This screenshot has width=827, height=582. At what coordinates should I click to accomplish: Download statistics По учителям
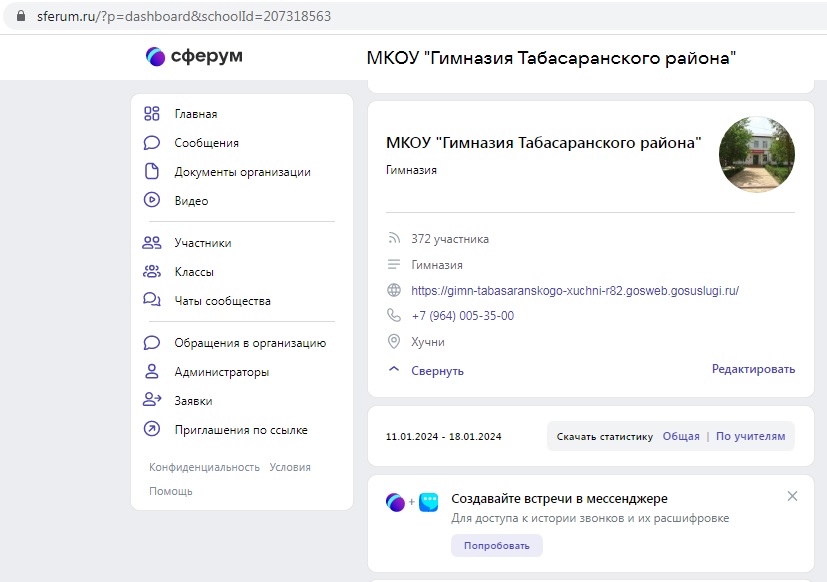coord(751,436)
